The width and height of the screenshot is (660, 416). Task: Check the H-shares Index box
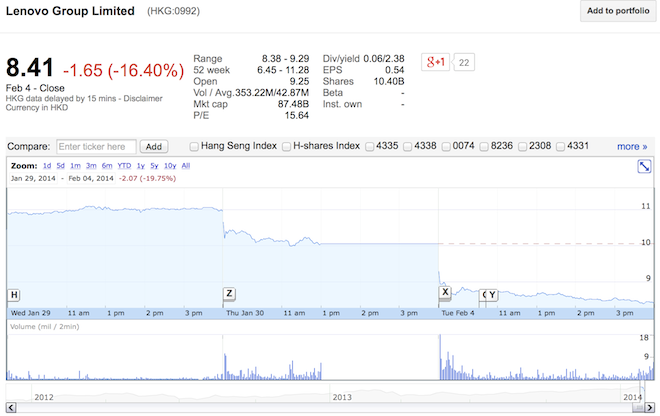click(x=286, y=147)
